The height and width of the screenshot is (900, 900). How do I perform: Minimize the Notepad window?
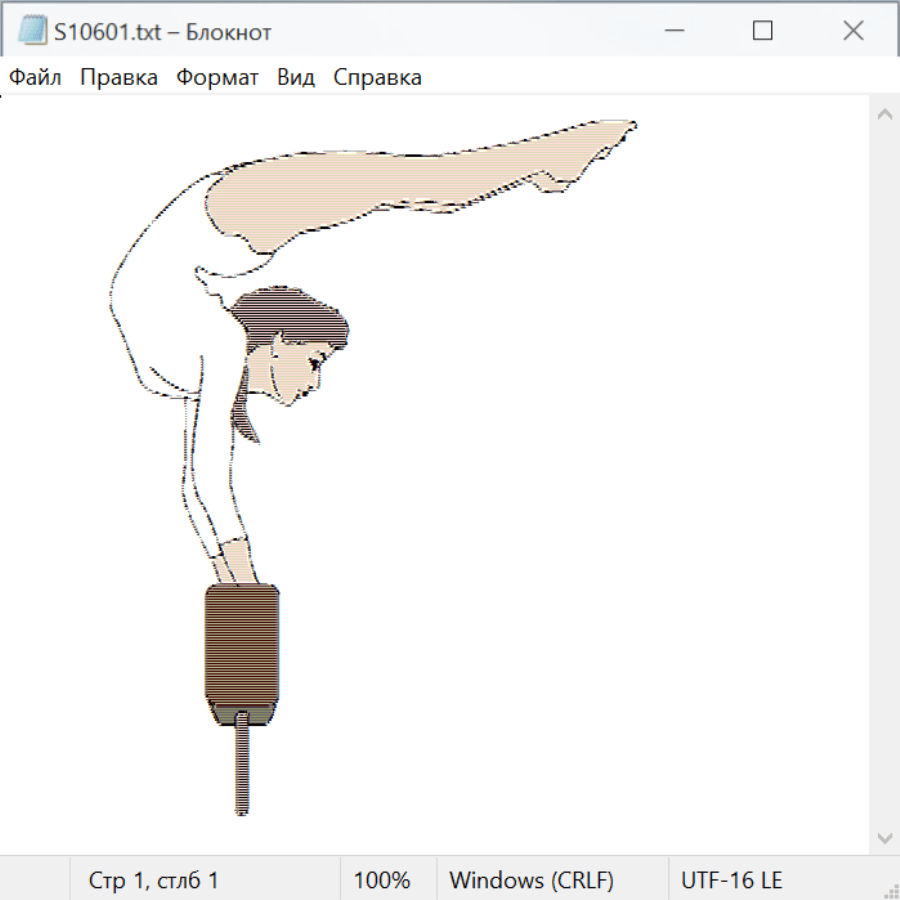tap(673, 31)
